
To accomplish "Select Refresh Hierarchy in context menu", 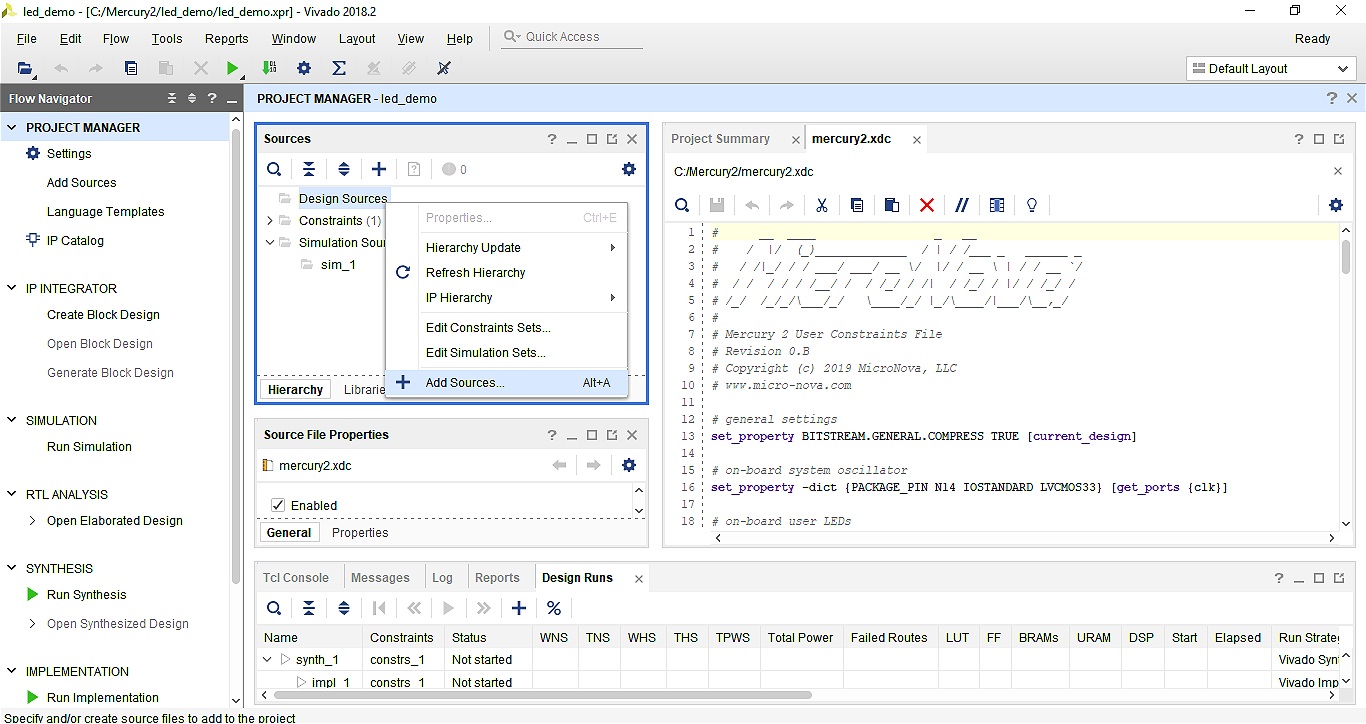I will 506,272.
